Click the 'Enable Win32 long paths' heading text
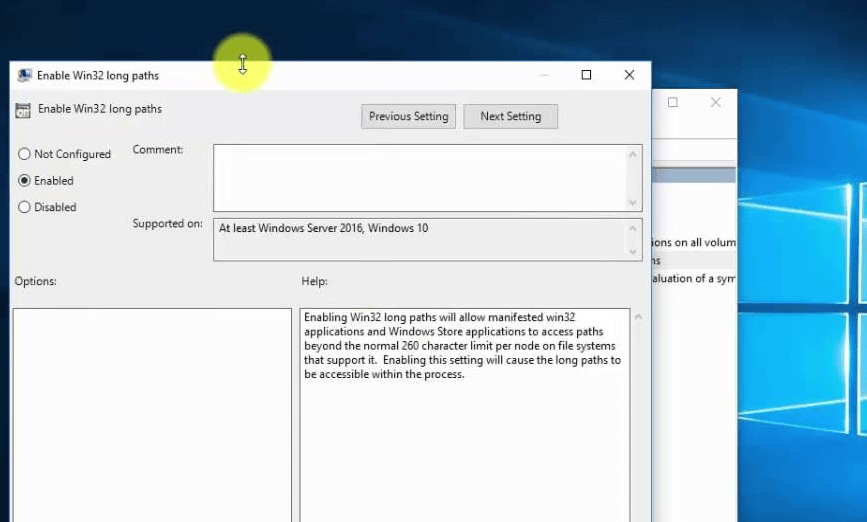 tap(100, 109)
